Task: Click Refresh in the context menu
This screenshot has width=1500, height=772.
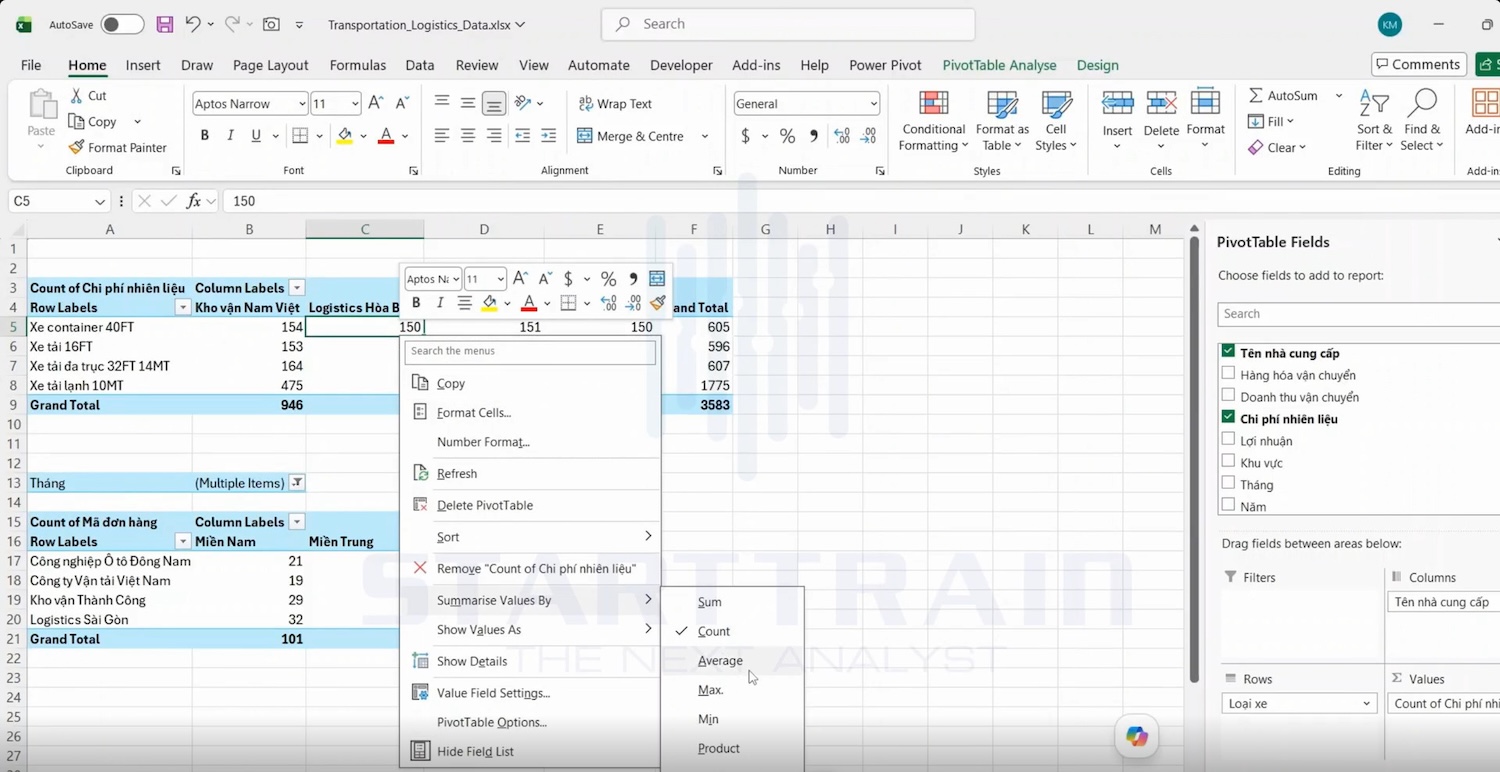Action: click(457, 474)
